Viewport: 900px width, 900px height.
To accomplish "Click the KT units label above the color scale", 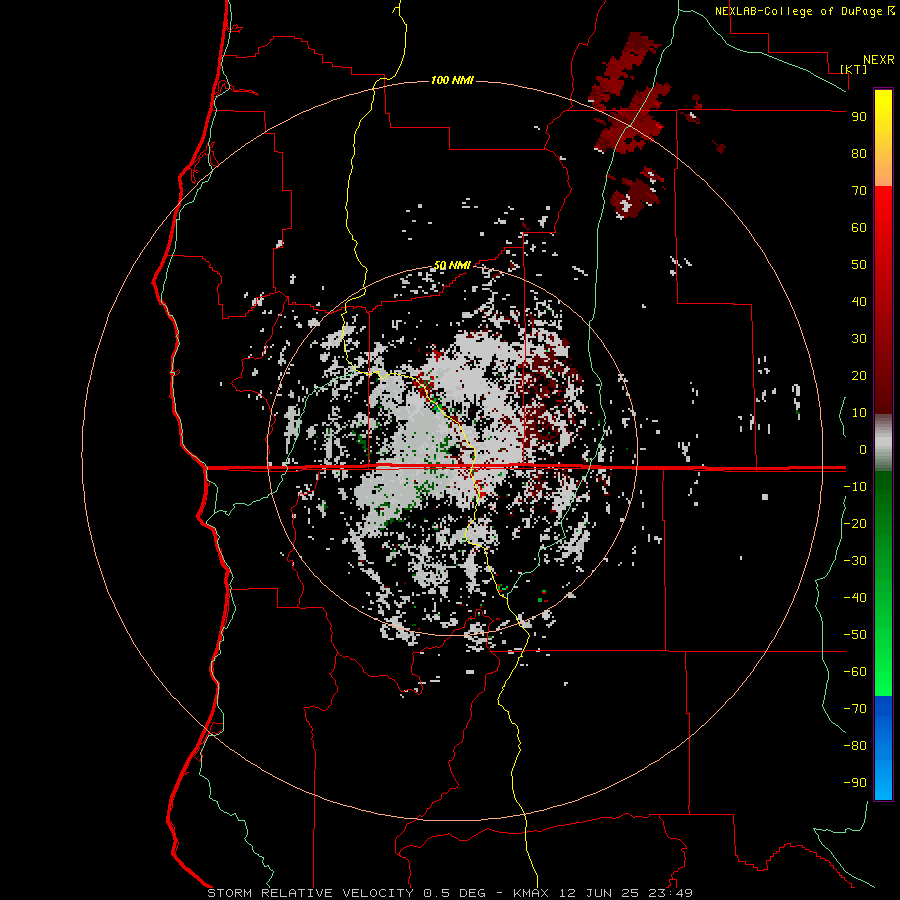I will click(x=854, y=69).
